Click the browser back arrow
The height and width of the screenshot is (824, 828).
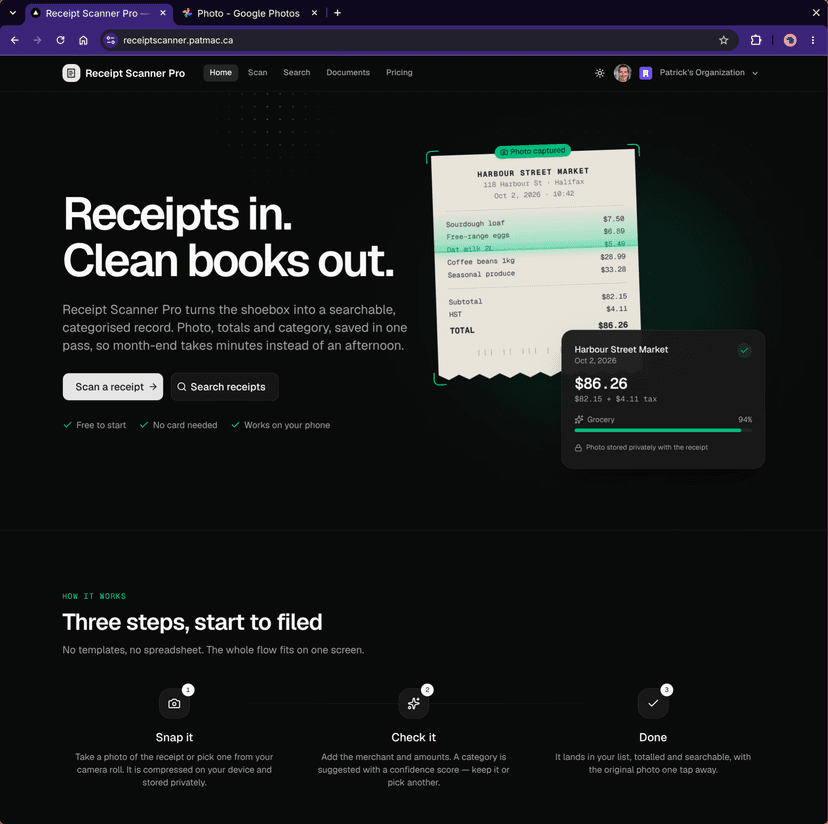pyautogui.click(x=15, y=40)
